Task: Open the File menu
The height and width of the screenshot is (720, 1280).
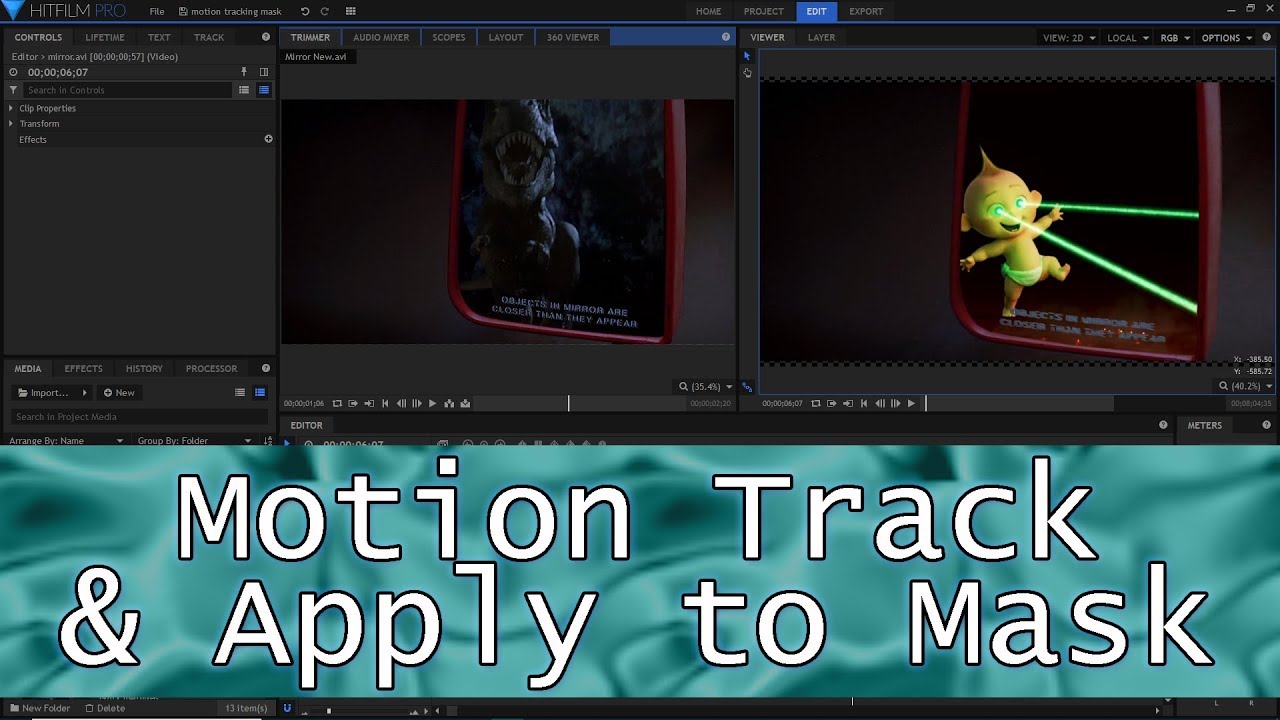Action: tap(157, 11)
